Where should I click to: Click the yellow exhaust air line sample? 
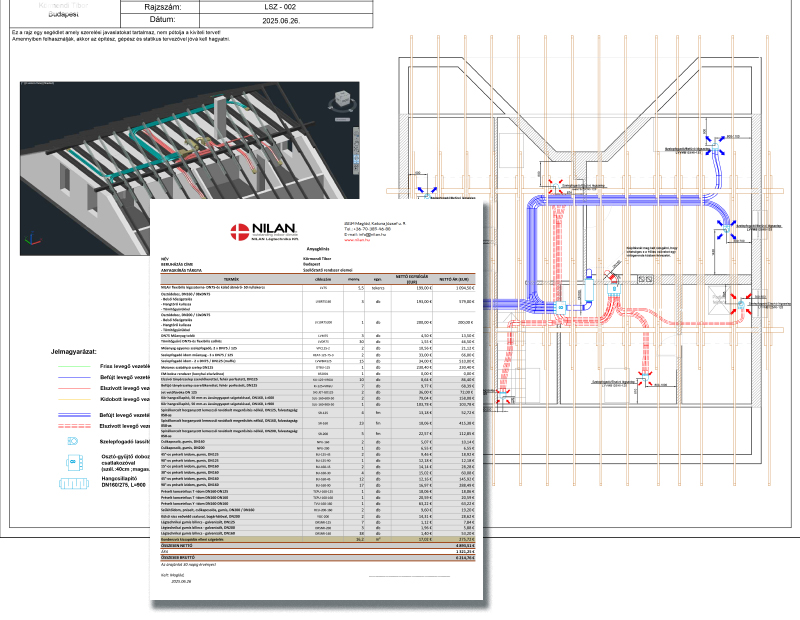(74, 399)
